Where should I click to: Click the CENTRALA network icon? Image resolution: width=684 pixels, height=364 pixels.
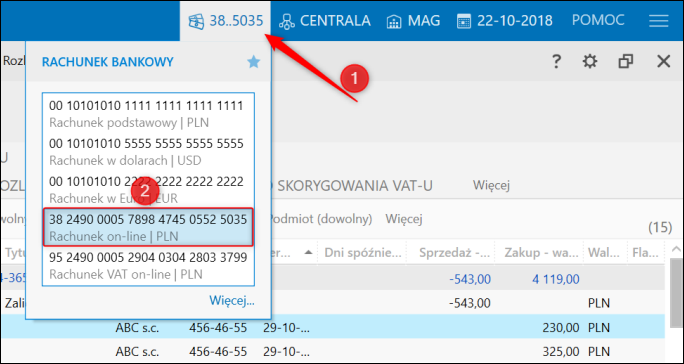click(287, 21)
